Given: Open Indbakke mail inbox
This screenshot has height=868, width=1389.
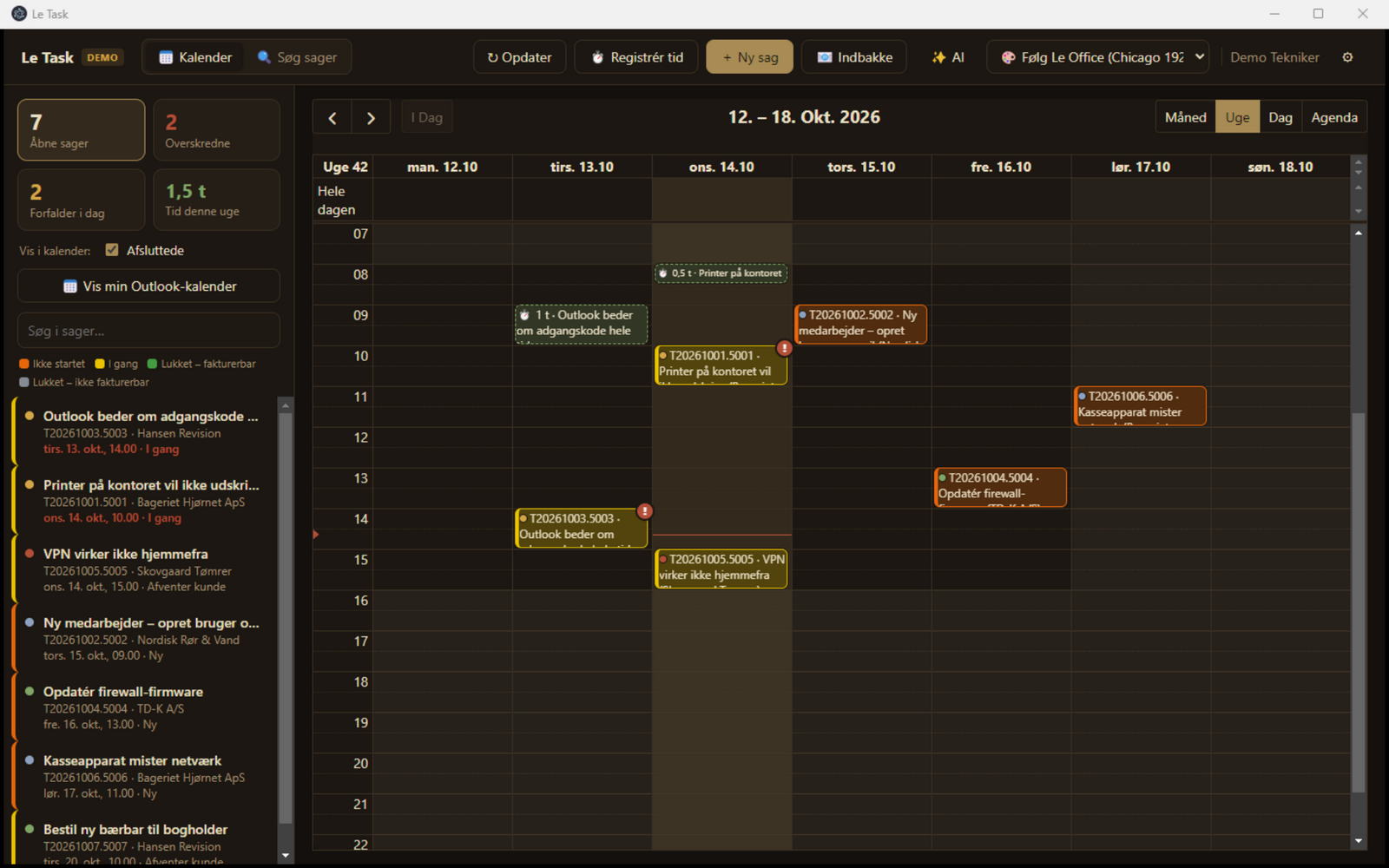Looking at the screenshot, I should [854, 57].
